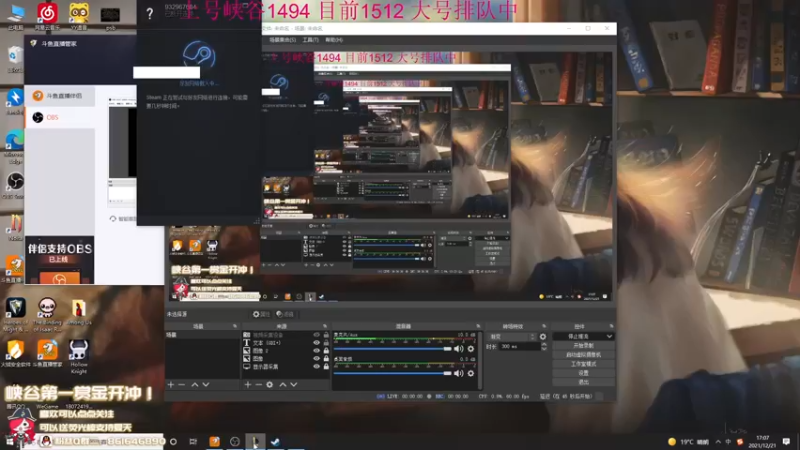Pop out Controls (控件) dock icon
This screenshot has width=800, height=450.
[x=611, y=326]
